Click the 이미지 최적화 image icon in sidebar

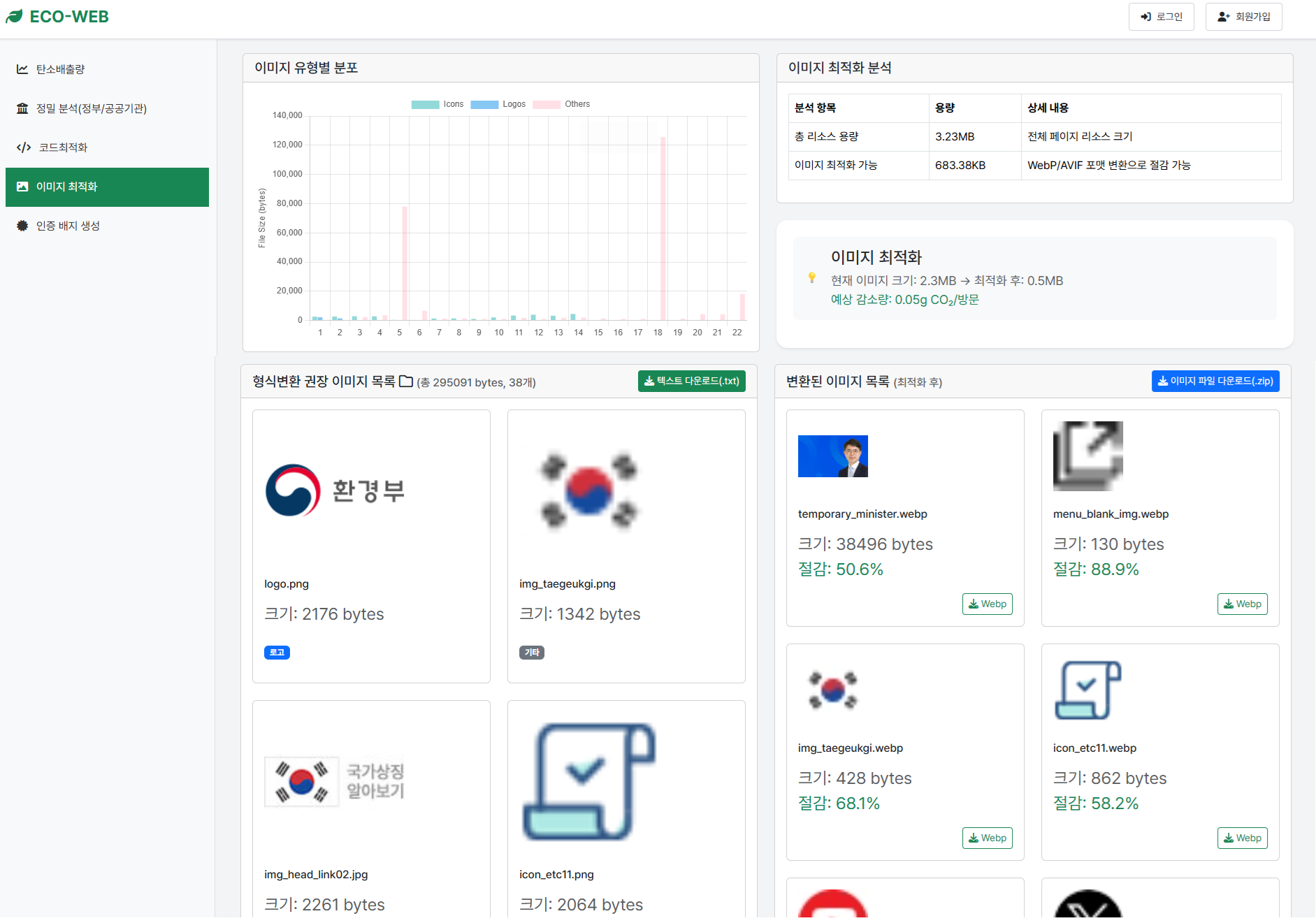[x=23, y=187]
